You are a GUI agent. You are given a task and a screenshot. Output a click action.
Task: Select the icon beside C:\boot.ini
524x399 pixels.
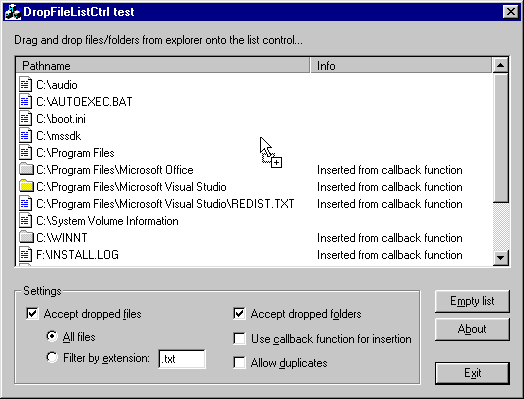pyautogui.click(x=25, y=119)
